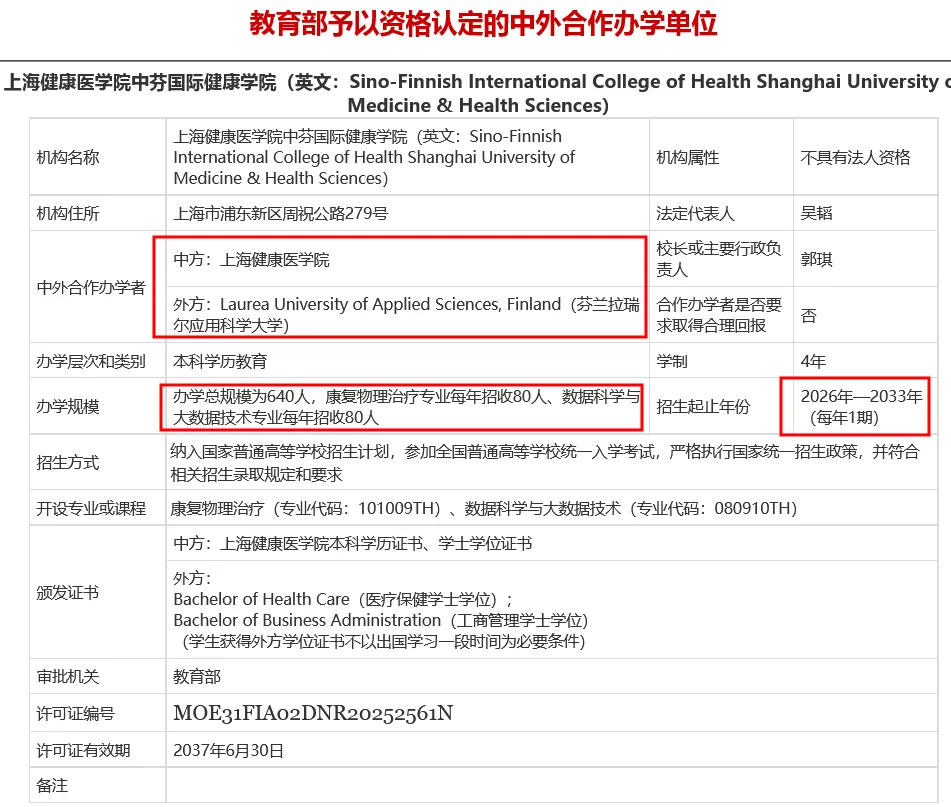Click the license number MOE31FIA02DNR20252561N
This screenshot has width=951, height=807.
313,713
